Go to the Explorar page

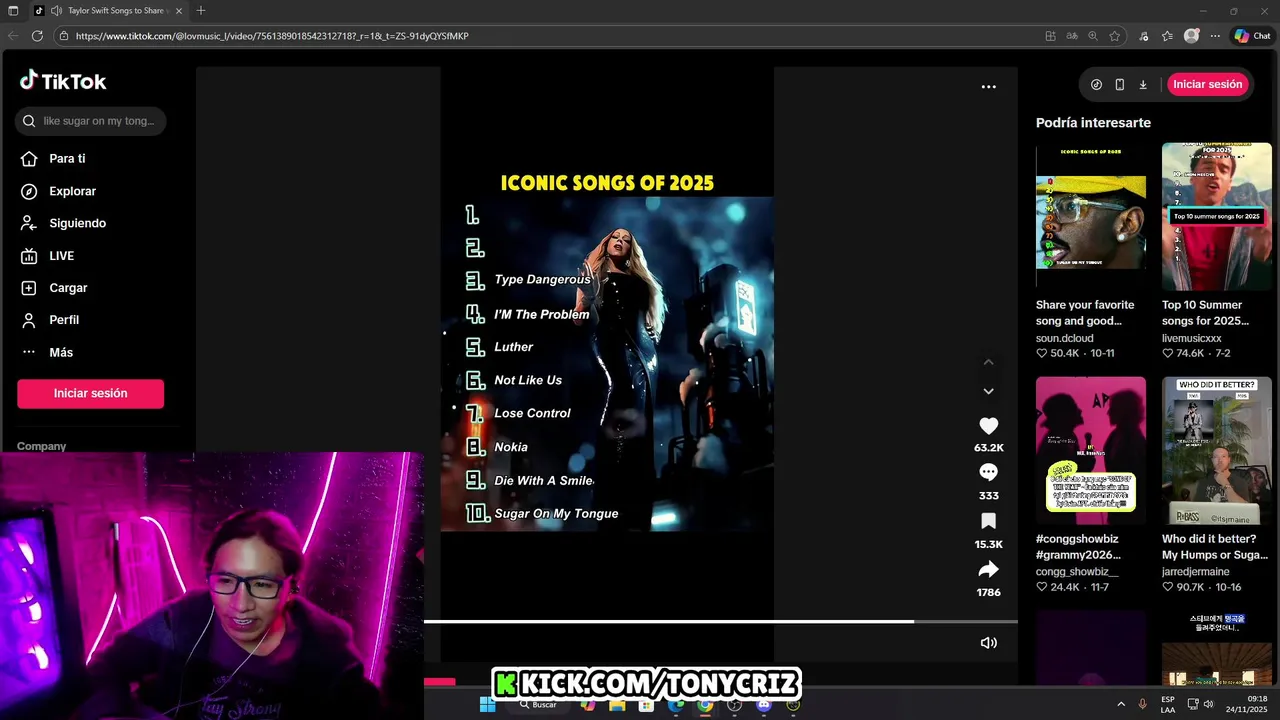[59, 191]
